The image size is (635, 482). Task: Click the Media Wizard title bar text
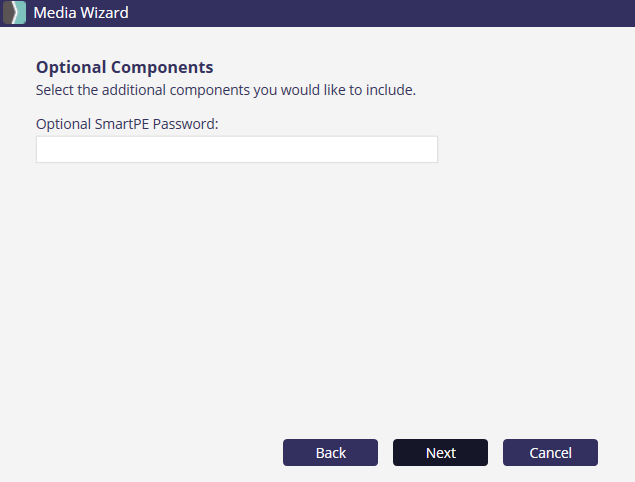click(x=81, y=13)
